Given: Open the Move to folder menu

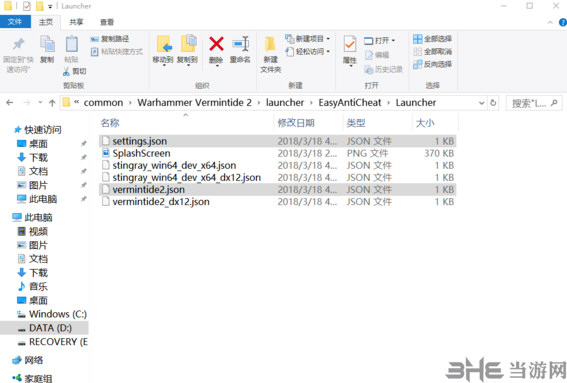Looking at the screenshot, I should pyautogui.click(x=163, y=50).
